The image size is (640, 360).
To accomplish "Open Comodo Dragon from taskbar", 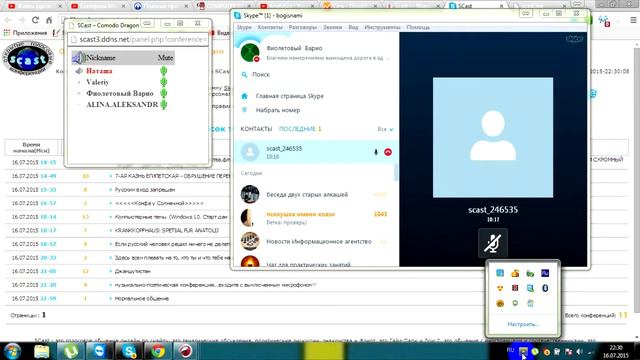I will 186,351.
